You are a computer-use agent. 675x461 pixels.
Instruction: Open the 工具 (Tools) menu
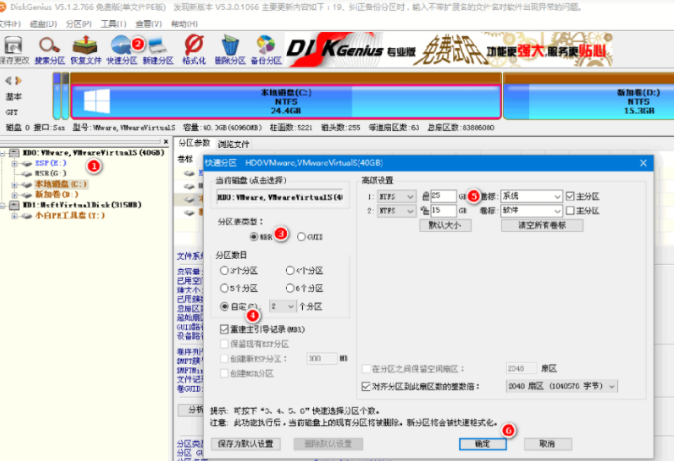coord(113,21)
